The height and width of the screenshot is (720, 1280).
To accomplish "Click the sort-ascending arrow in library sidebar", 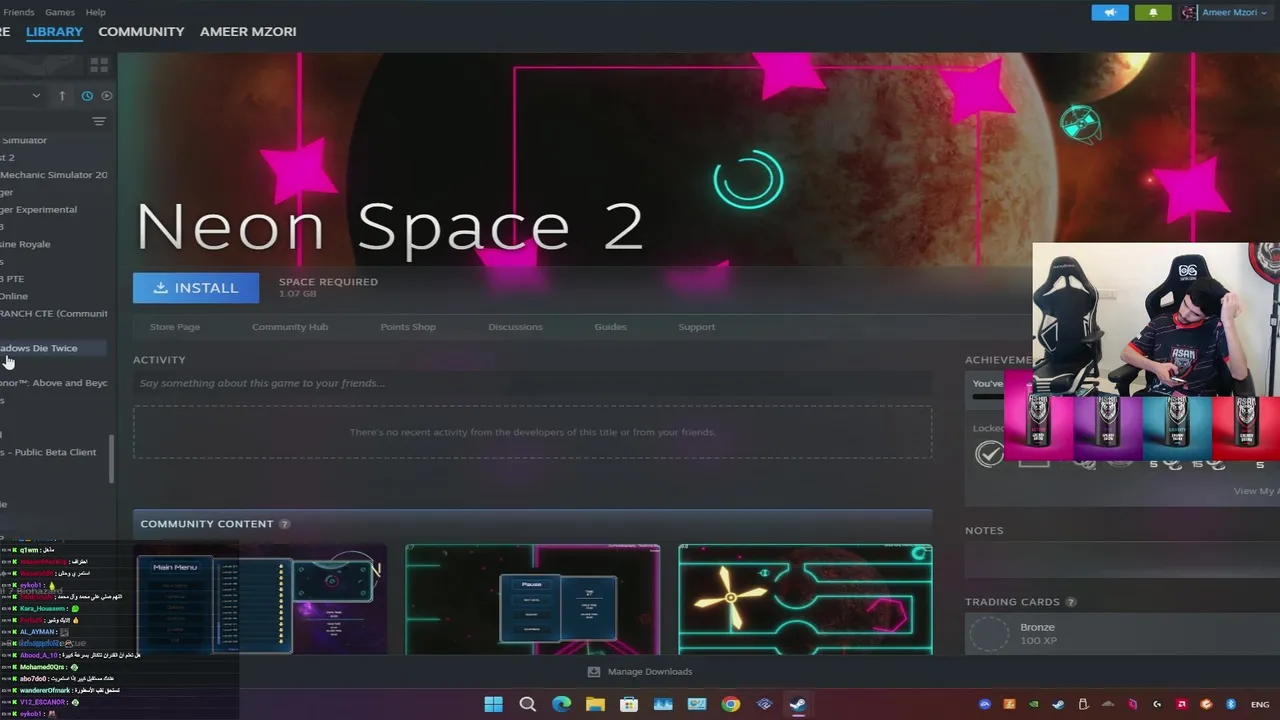I will (x=62, y=96).
